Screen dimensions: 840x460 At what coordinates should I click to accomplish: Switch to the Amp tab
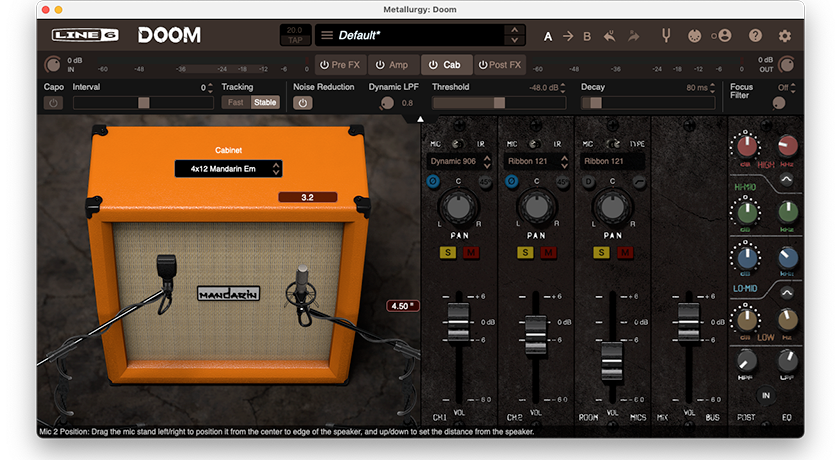click(393, 65)
